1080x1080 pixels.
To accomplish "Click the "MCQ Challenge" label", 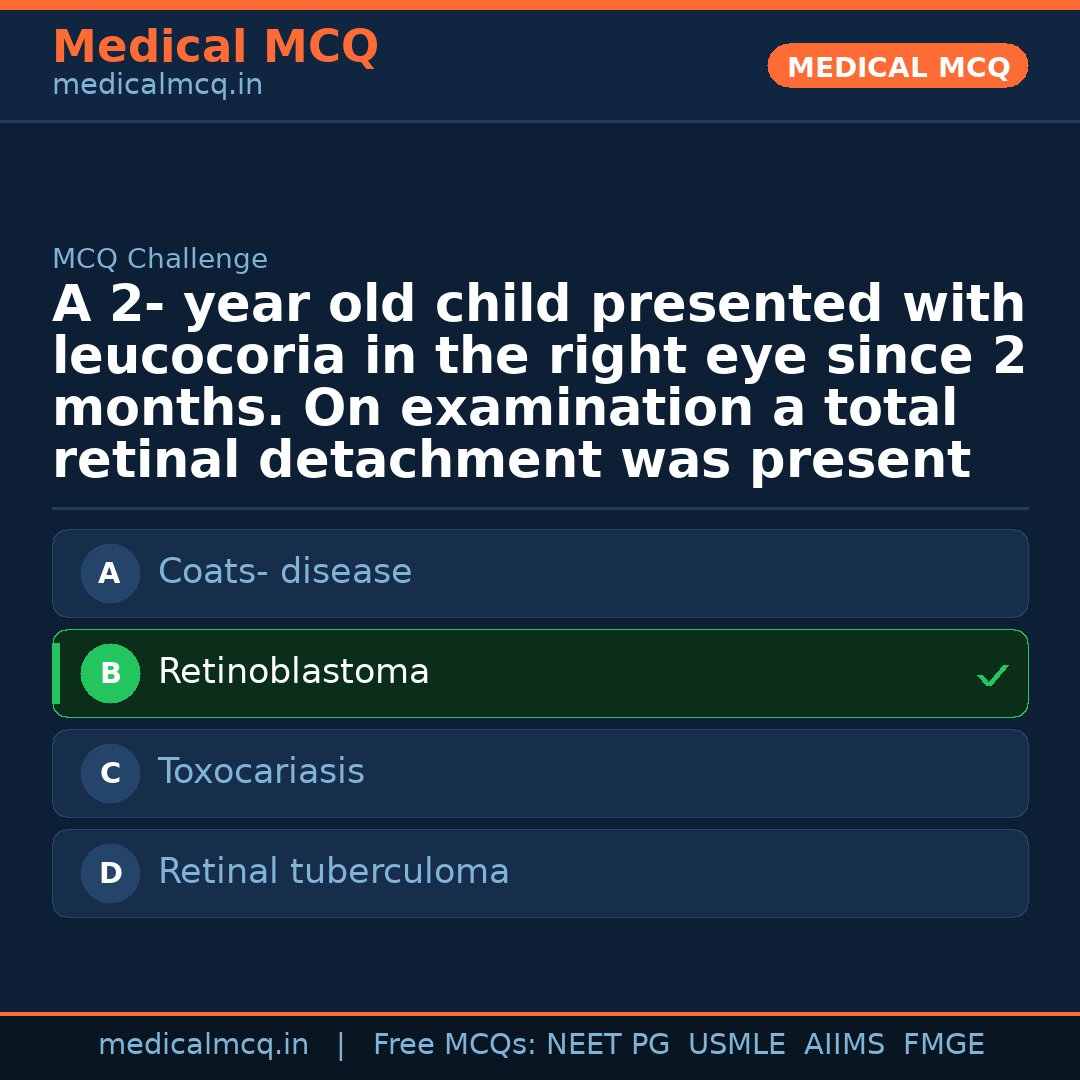I will coord(160,260).
